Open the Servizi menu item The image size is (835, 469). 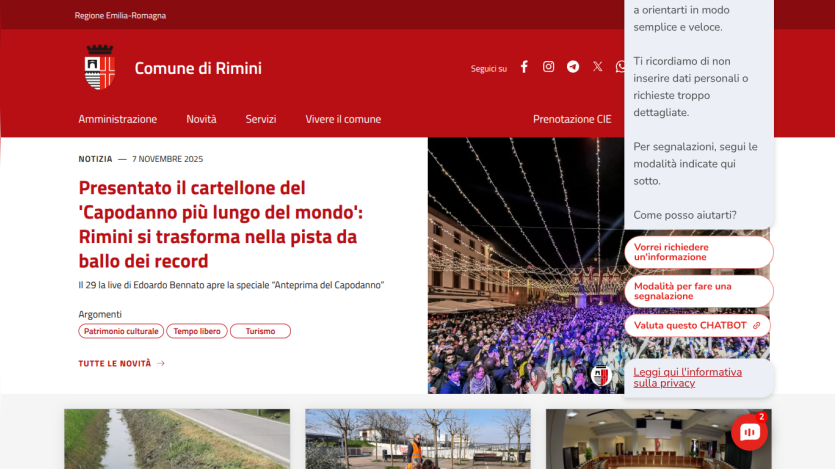pos(261,119)
